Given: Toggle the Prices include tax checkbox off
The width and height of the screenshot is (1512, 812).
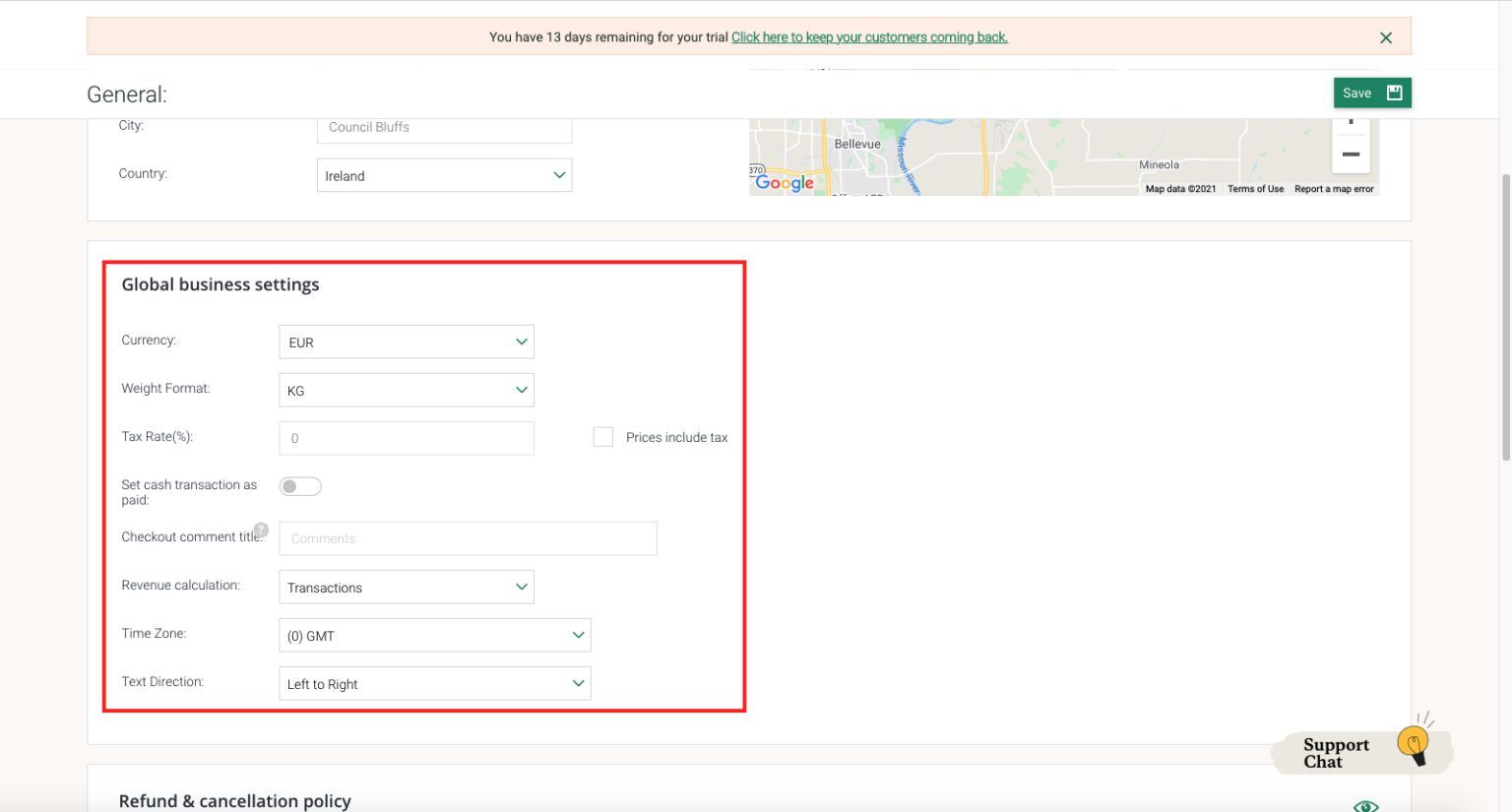Looking at the screenshot, I should pos(603,436).
